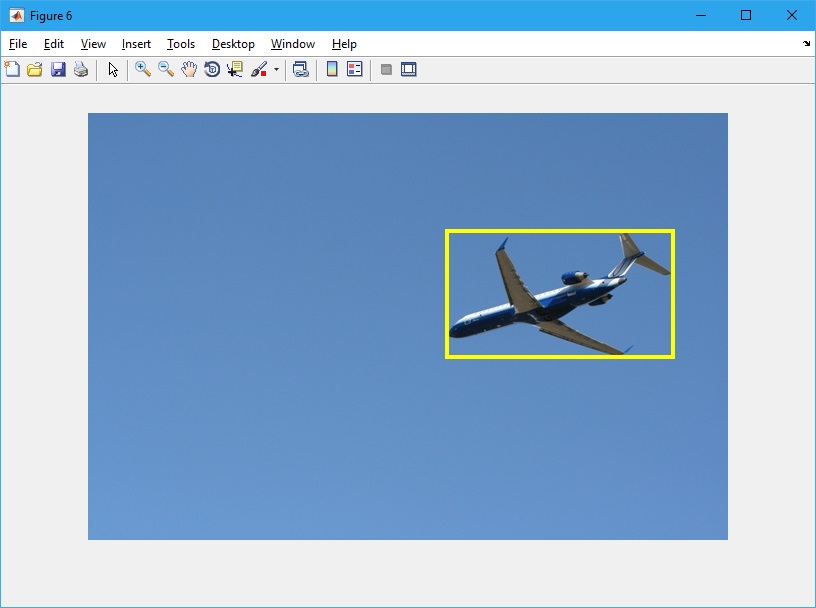Click the Hide Plot Tools icon
The width and height of the screenshot is (816, 608).
(386, 69)
